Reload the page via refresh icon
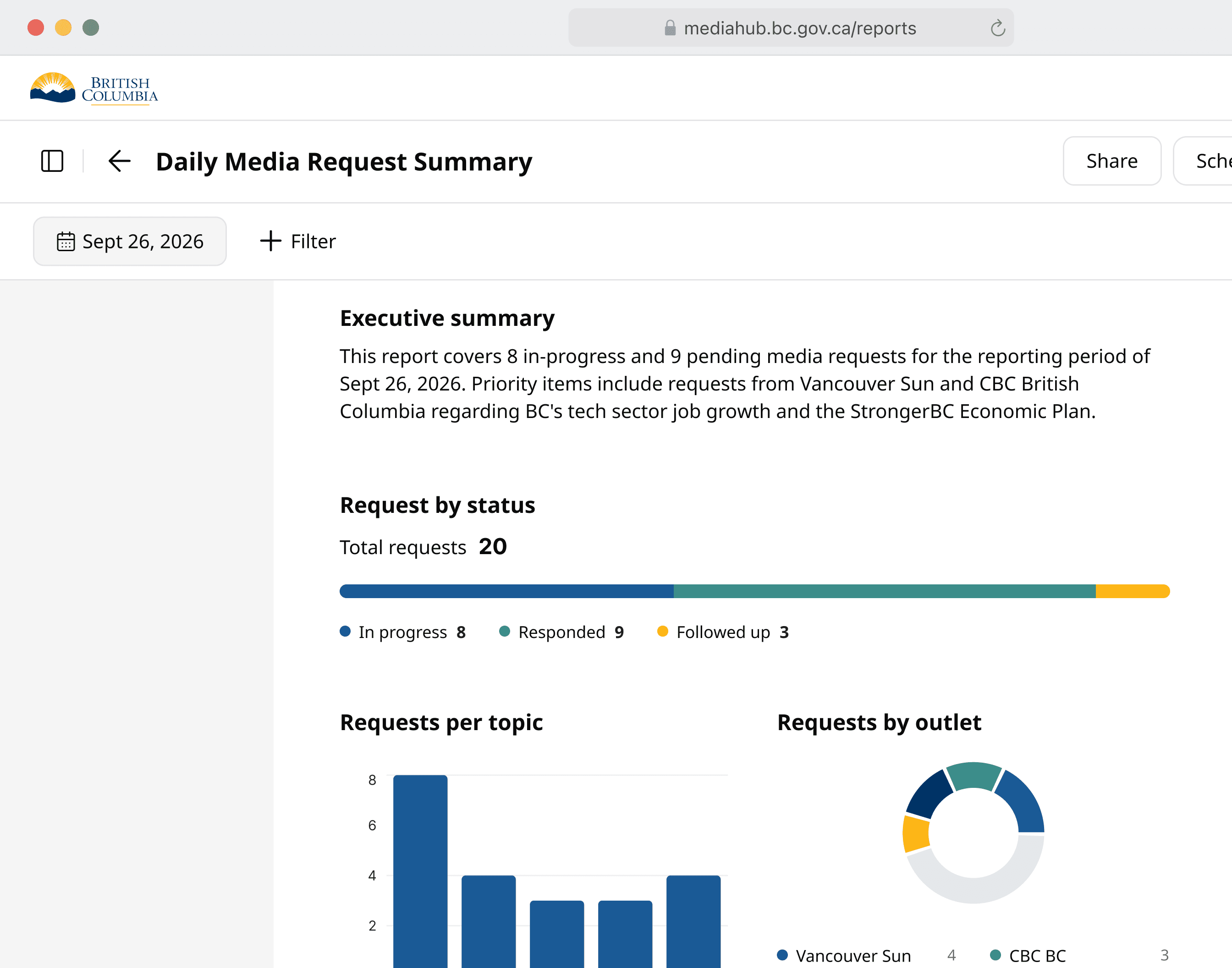Viewport: 1232px width, 968px height. (x=997, y=28)
